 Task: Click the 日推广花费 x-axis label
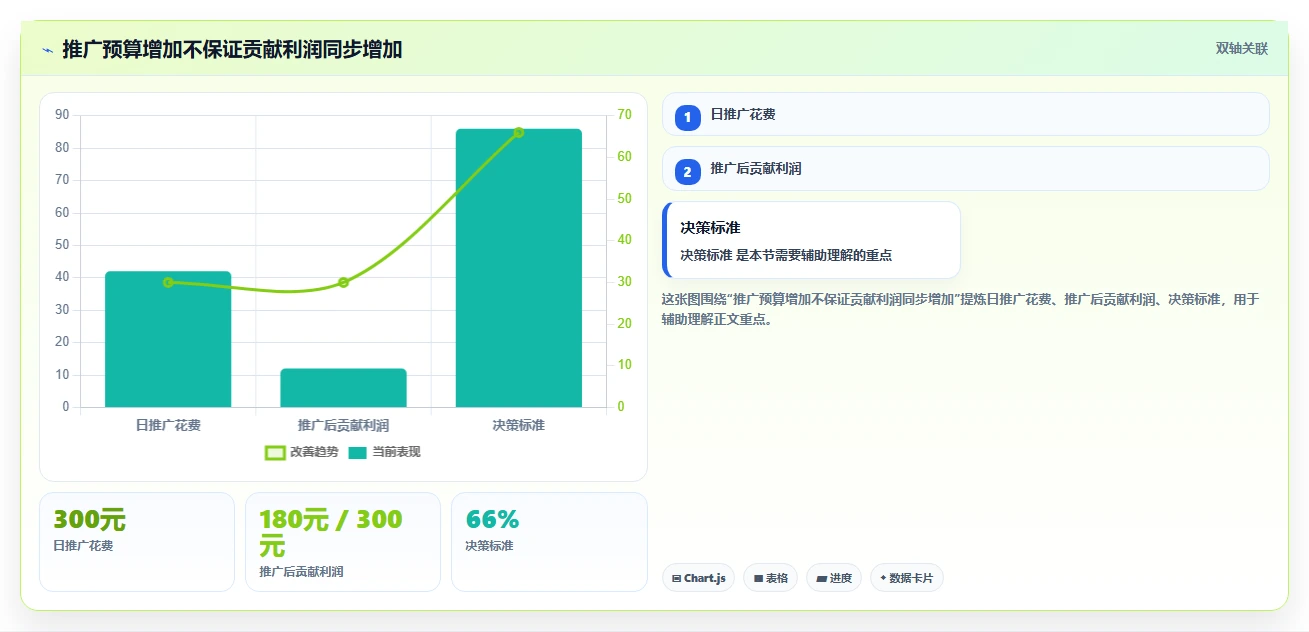pyautogui.click(x=168, y=425)
